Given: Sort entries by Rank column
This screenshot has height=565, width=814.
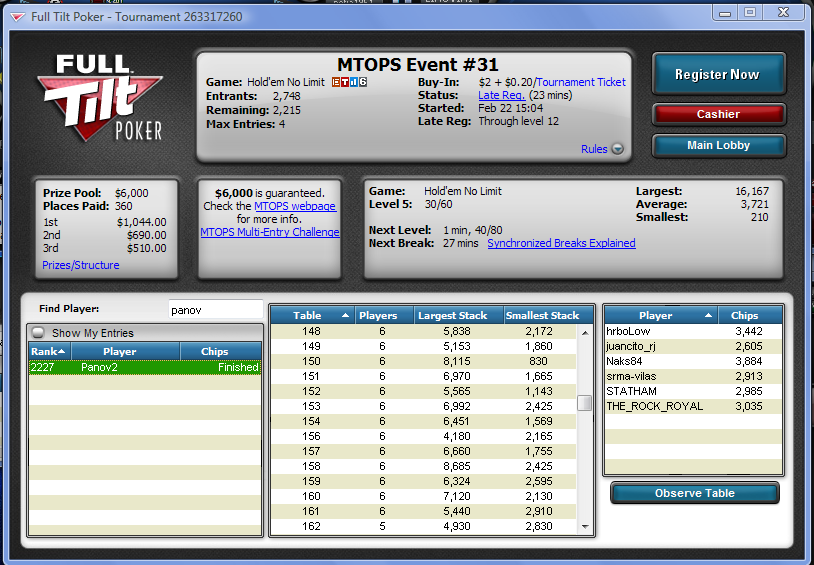Looking at the screenshot, I should point(50,352).
